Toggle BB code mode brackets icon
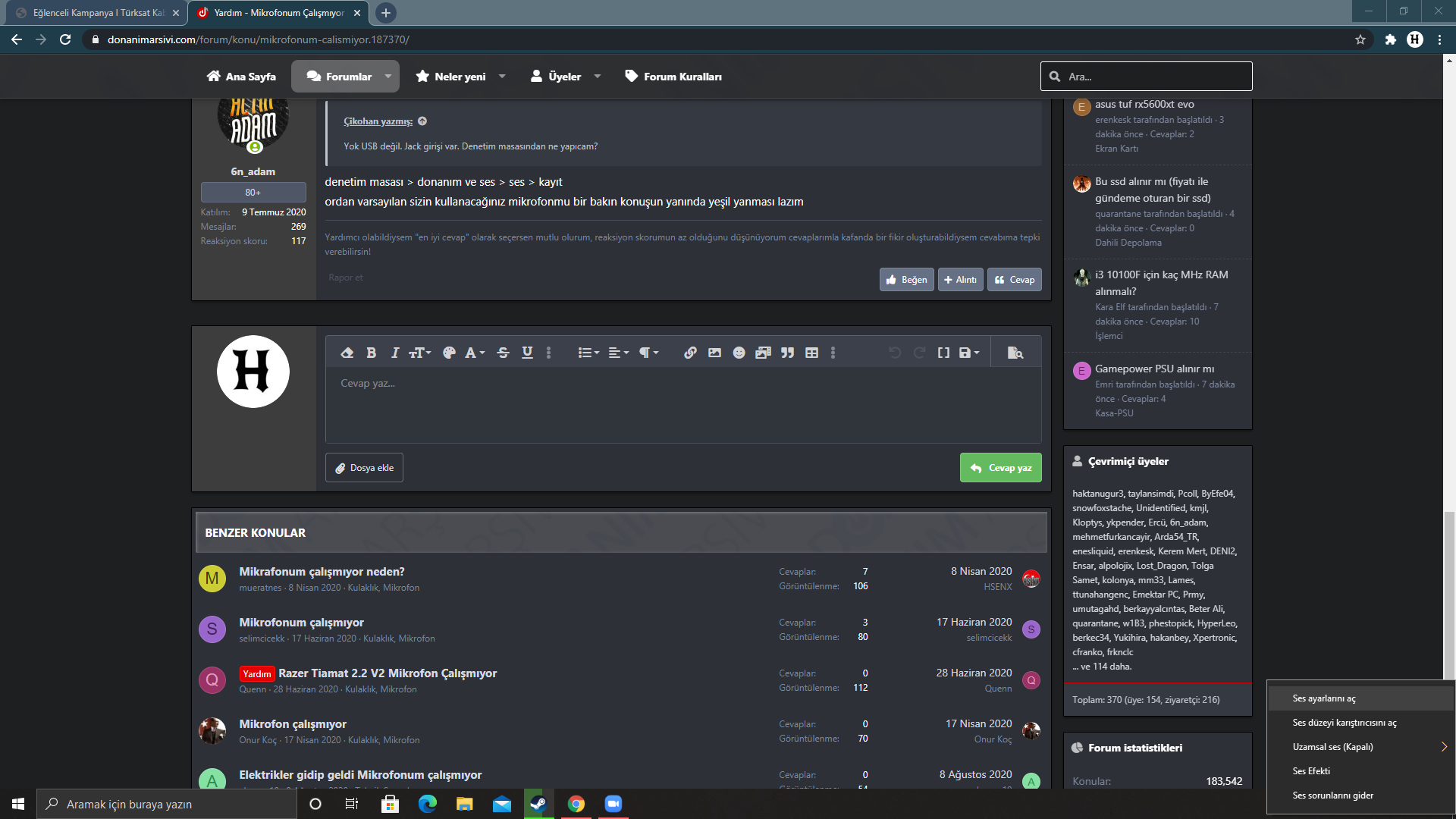Viewport: 1456px width, 819px height. pyautogui.click(x=943, y=353)
